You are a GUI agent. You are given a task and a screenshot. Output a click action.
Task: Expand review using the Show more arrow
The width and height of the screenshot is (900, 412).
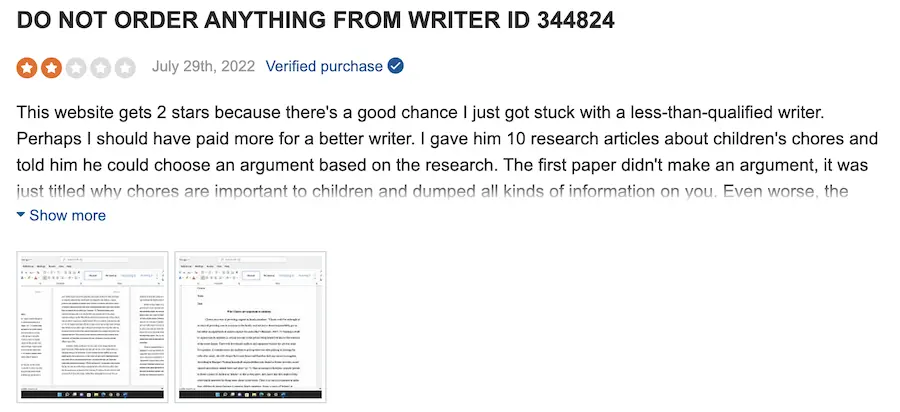tap(21, 215)
